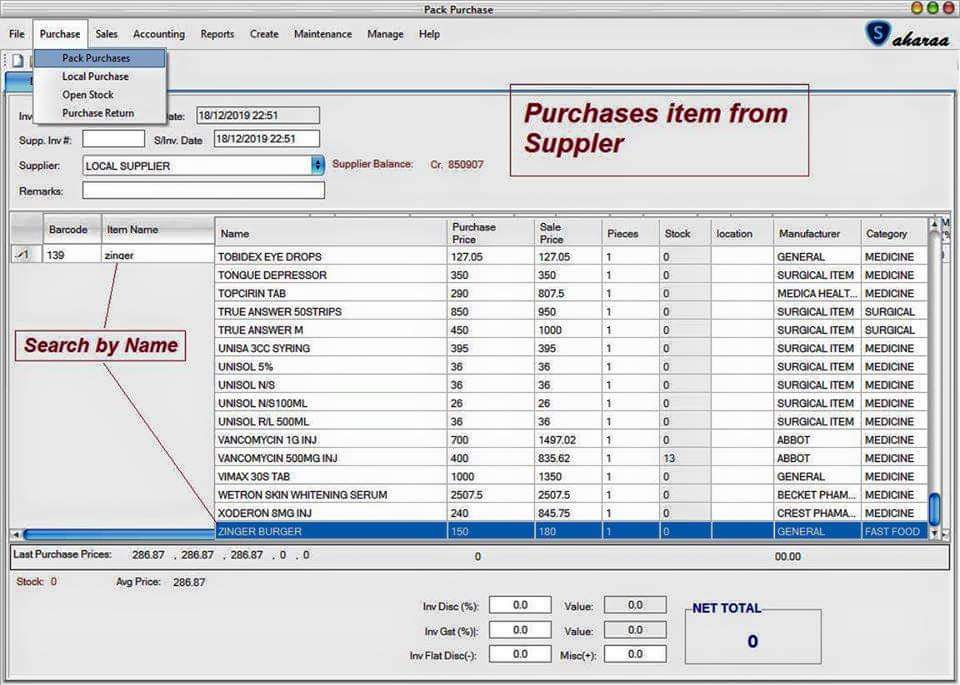This screenshot has height=685, width=960.
Task: Select the ZINGER BURGER row
Action: (572, 531)
